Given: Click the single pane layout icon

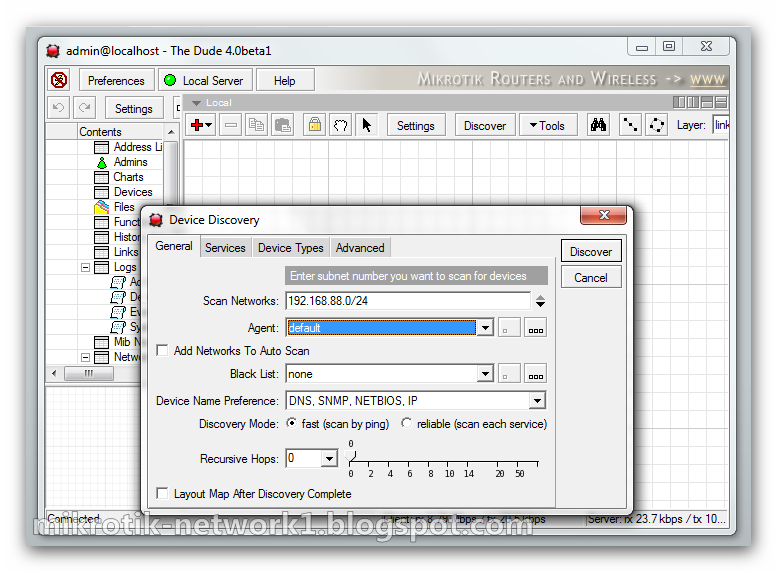Looking at the screenshot, I should pyautogui.click(x=679, y=102).
